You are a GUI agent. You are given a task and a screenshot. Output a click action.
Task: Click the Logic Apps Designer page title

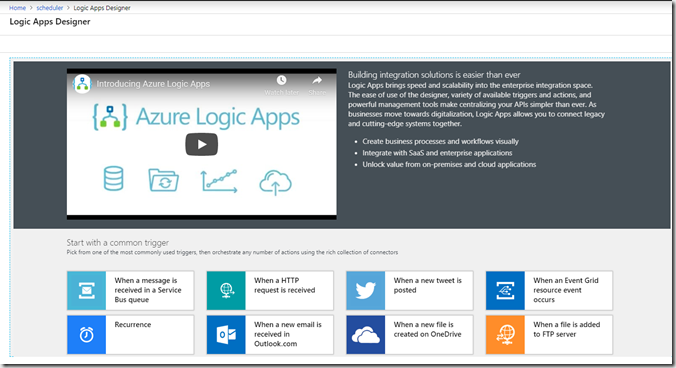[50, 22]
